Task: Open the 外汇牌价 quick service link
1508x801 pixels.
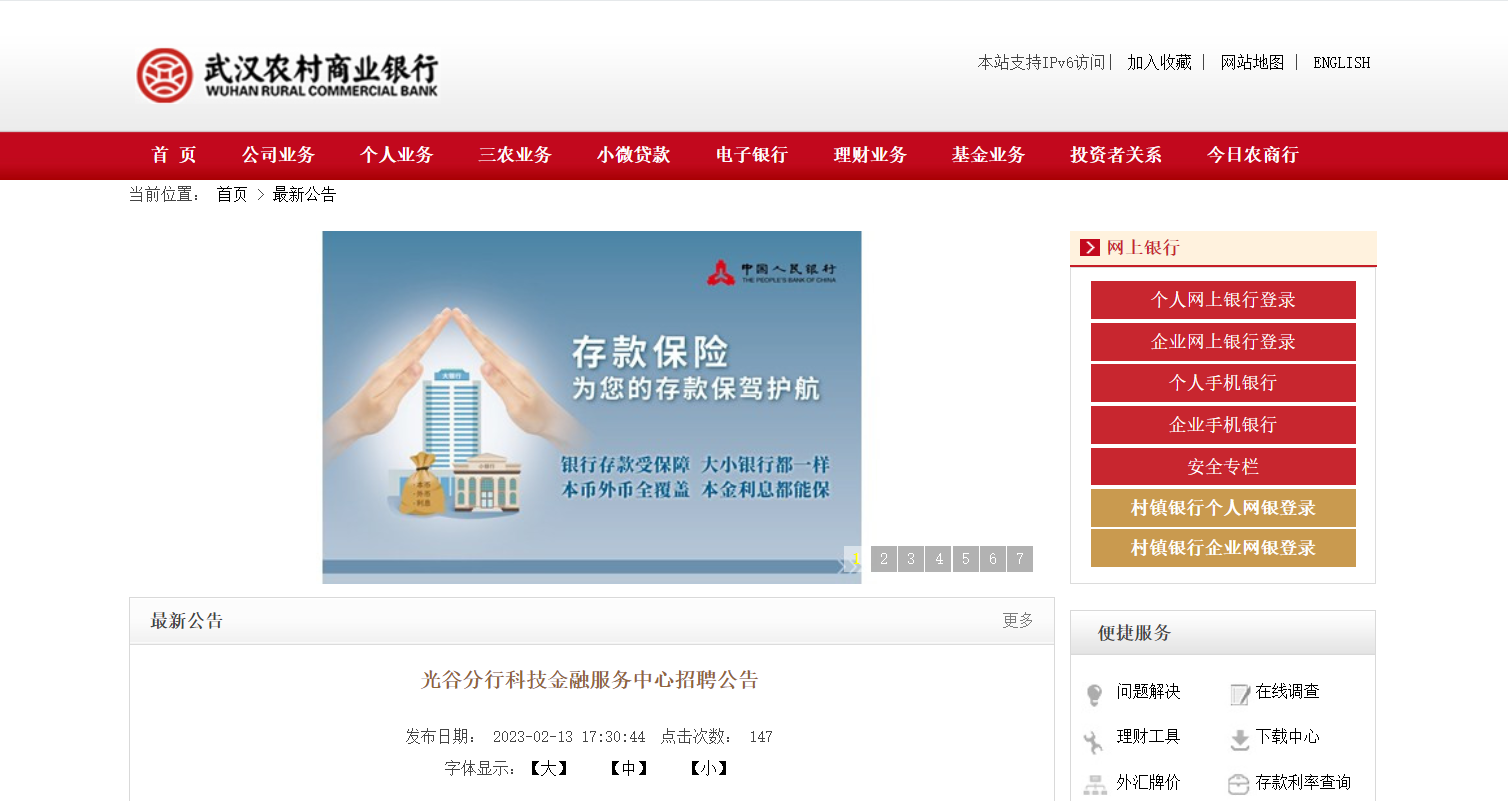Action: coord(1148,782)
